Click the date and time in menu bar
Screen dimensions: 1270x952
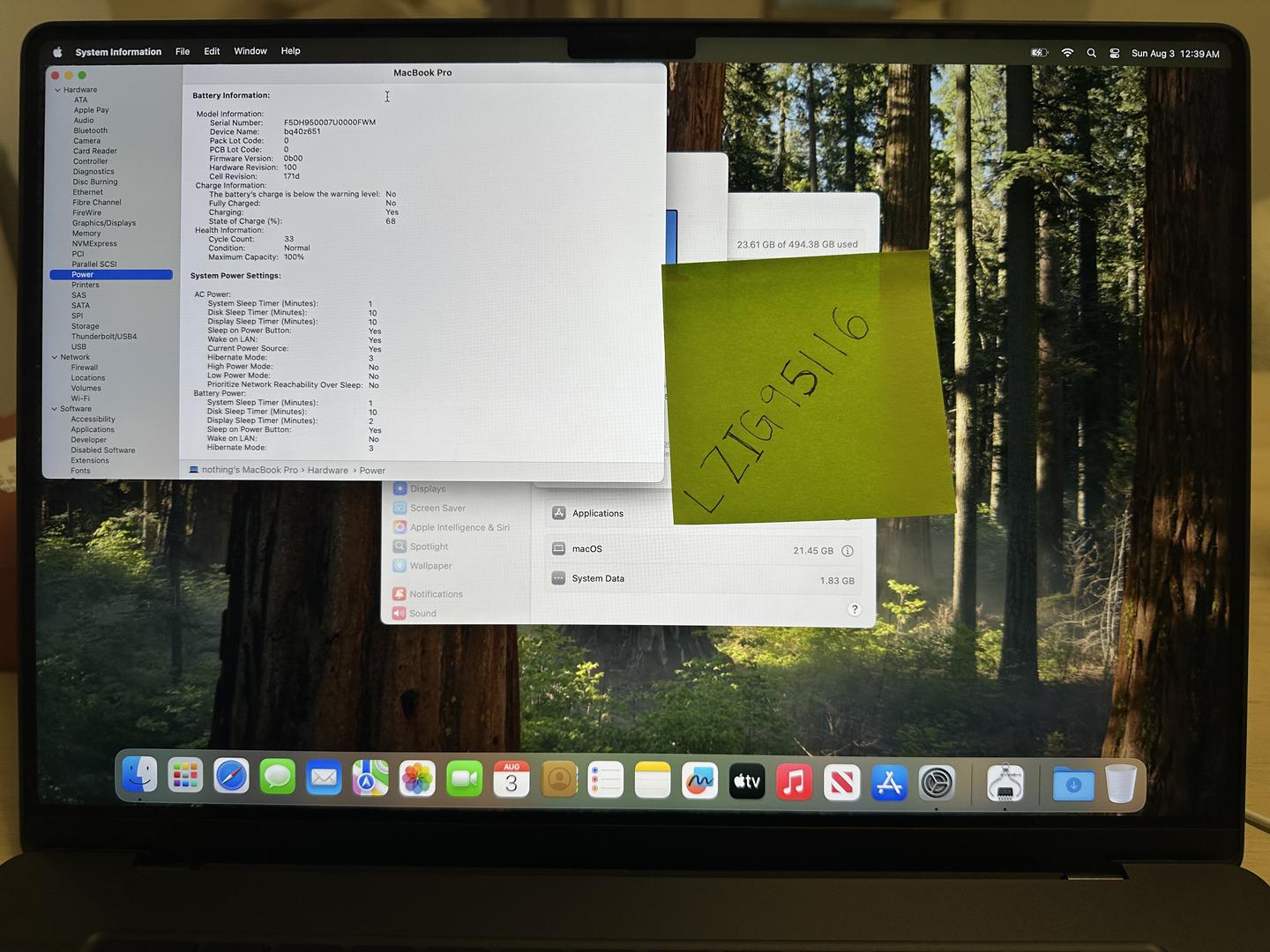coord(1176,54)
